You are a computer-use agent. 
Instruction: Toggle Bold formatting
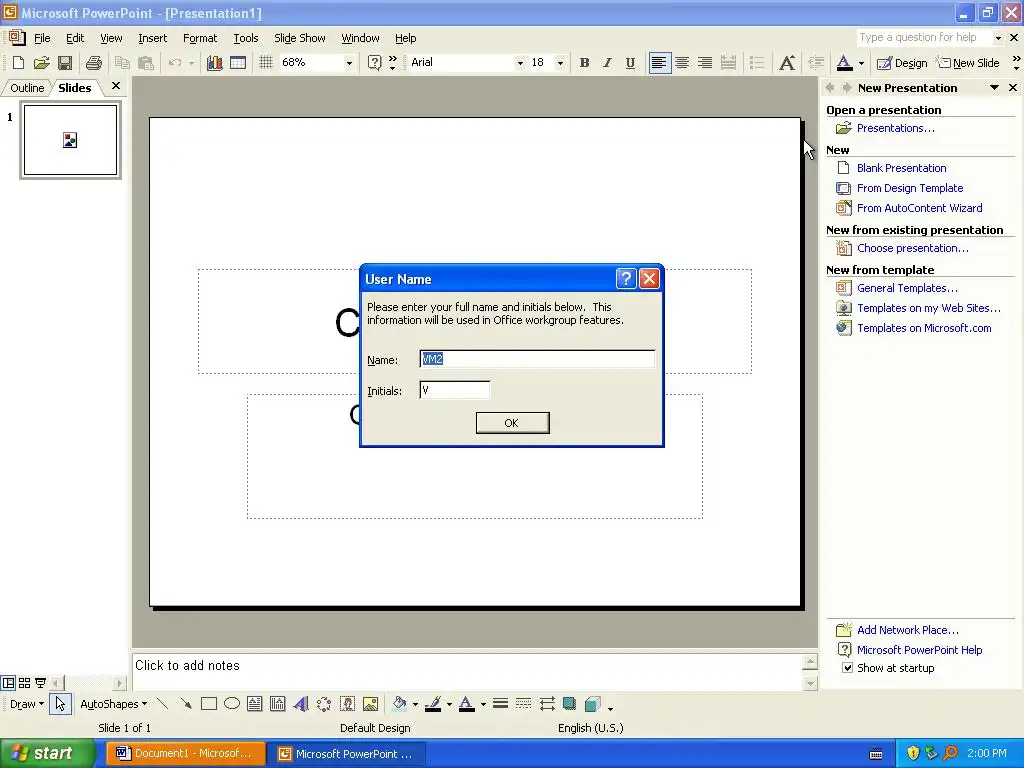[584, 63]
